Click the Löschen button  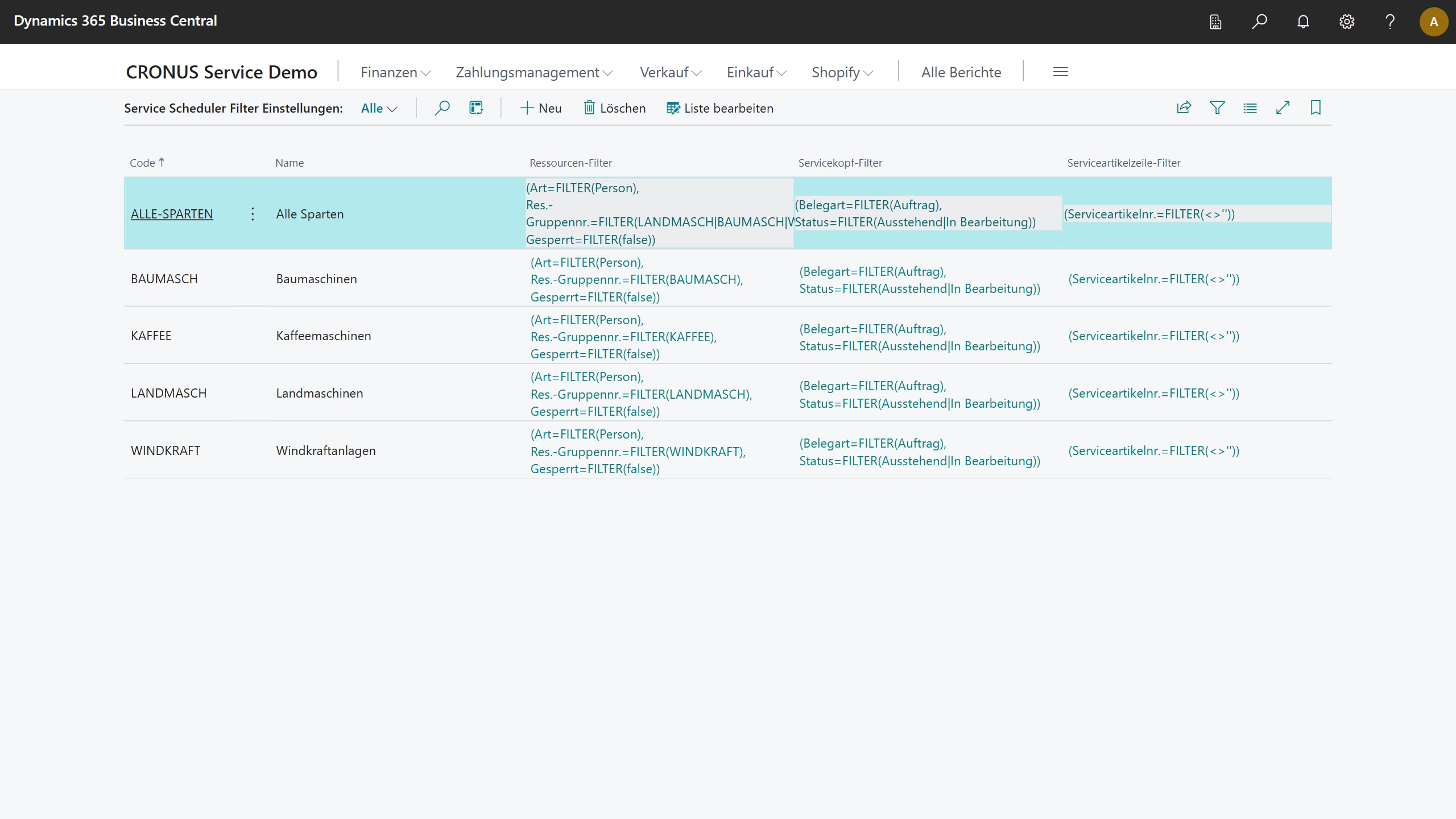tap(615, 108)
